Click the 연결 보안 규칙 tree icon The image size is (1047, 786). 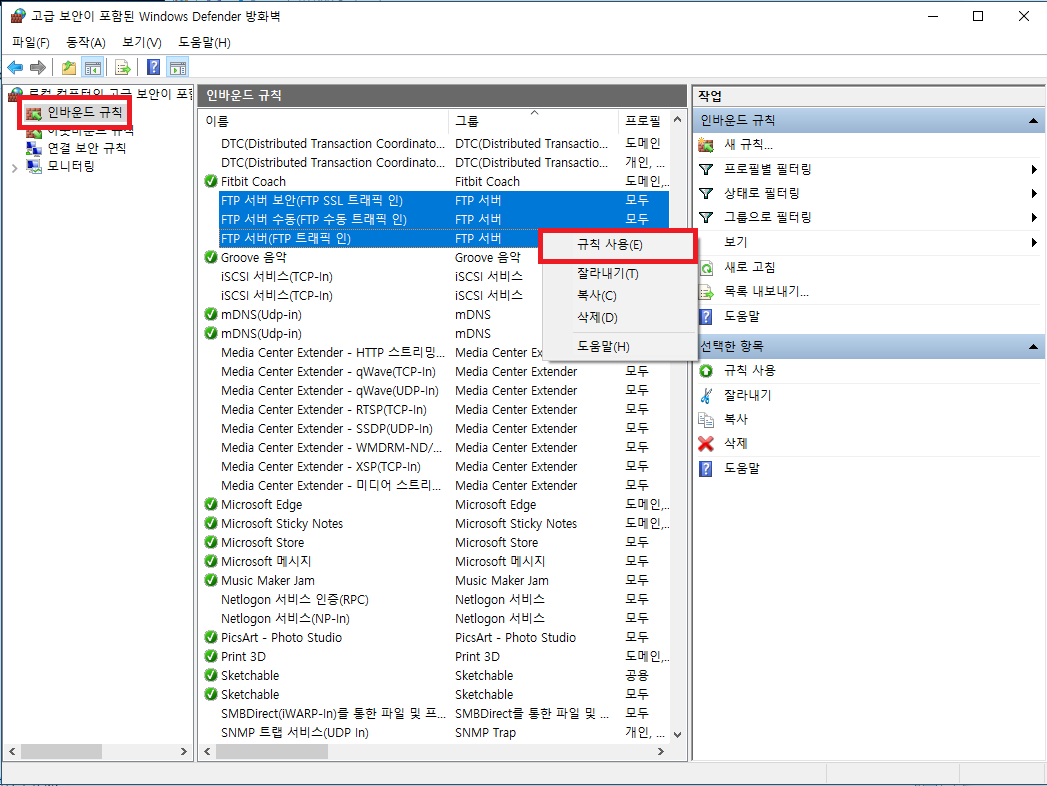pyautogui.click(x=34, y=148)
